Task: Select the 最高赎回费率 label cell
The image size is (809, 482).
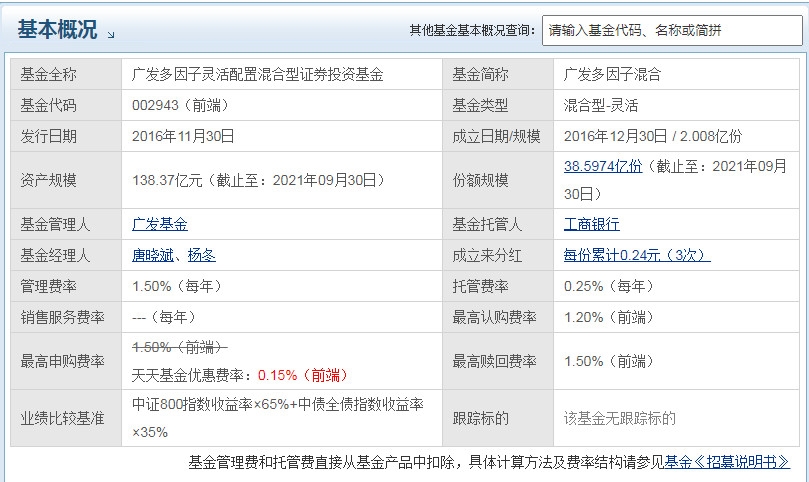Action: pyautogui.click(x=498, y=361)
